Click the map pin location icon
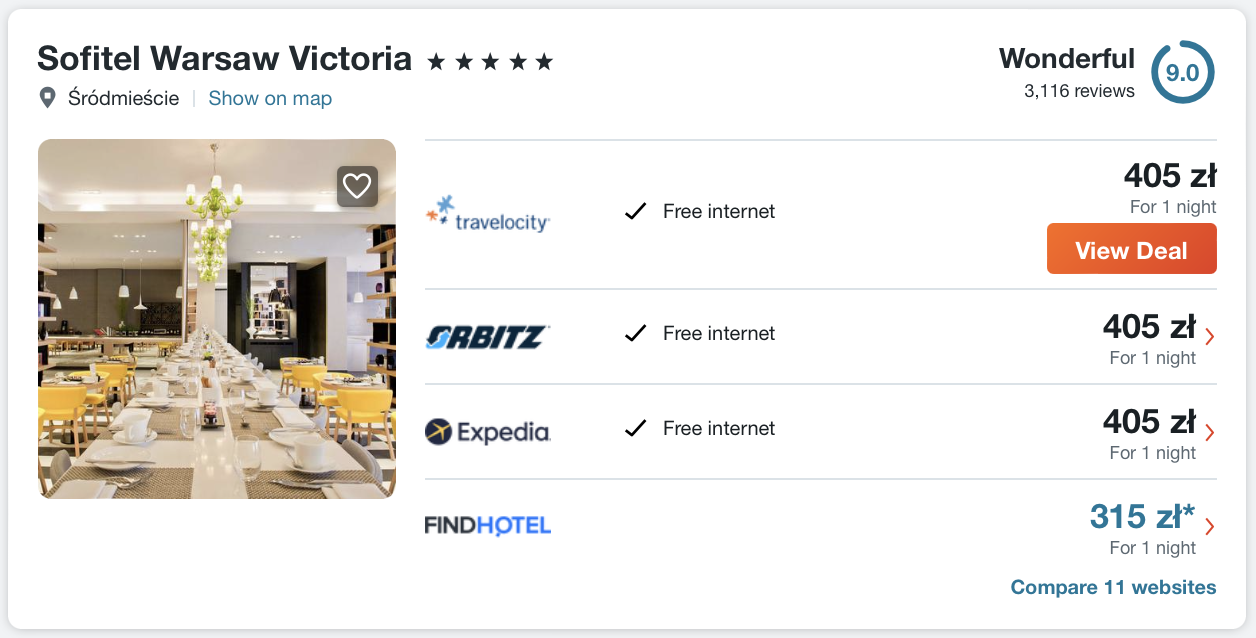This screenshot has height=638, width=1256. [x=47, y=98]
